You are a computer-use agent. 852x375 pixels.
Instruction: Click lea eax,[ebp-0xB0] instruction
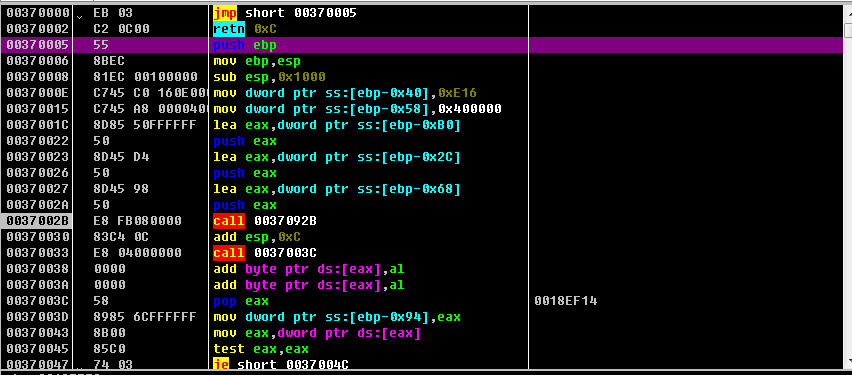(337, 125)
